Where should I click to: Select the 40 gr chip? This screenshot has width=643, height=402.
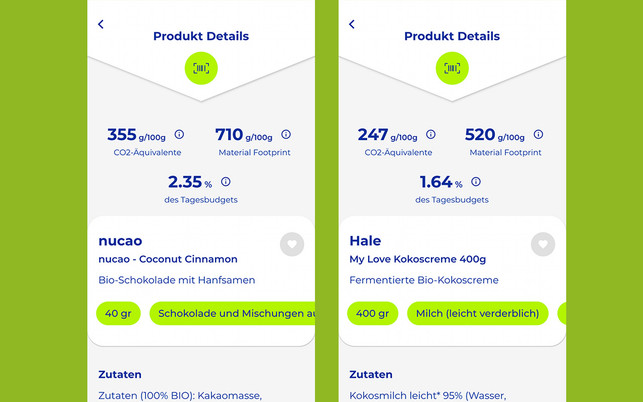click(119, 313)
